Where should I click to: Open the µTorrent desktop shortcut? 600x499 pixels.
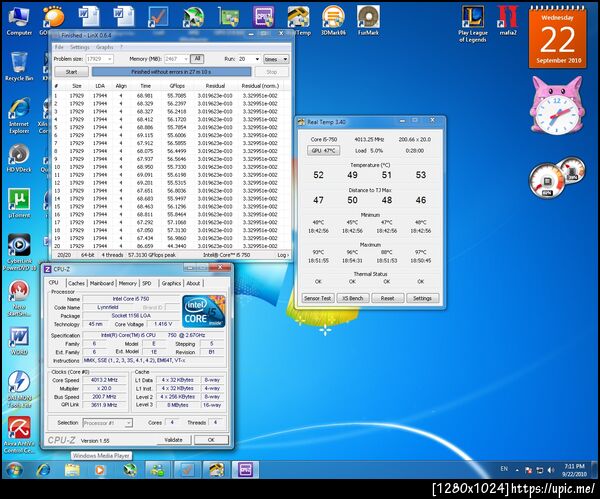coord(19,203)
